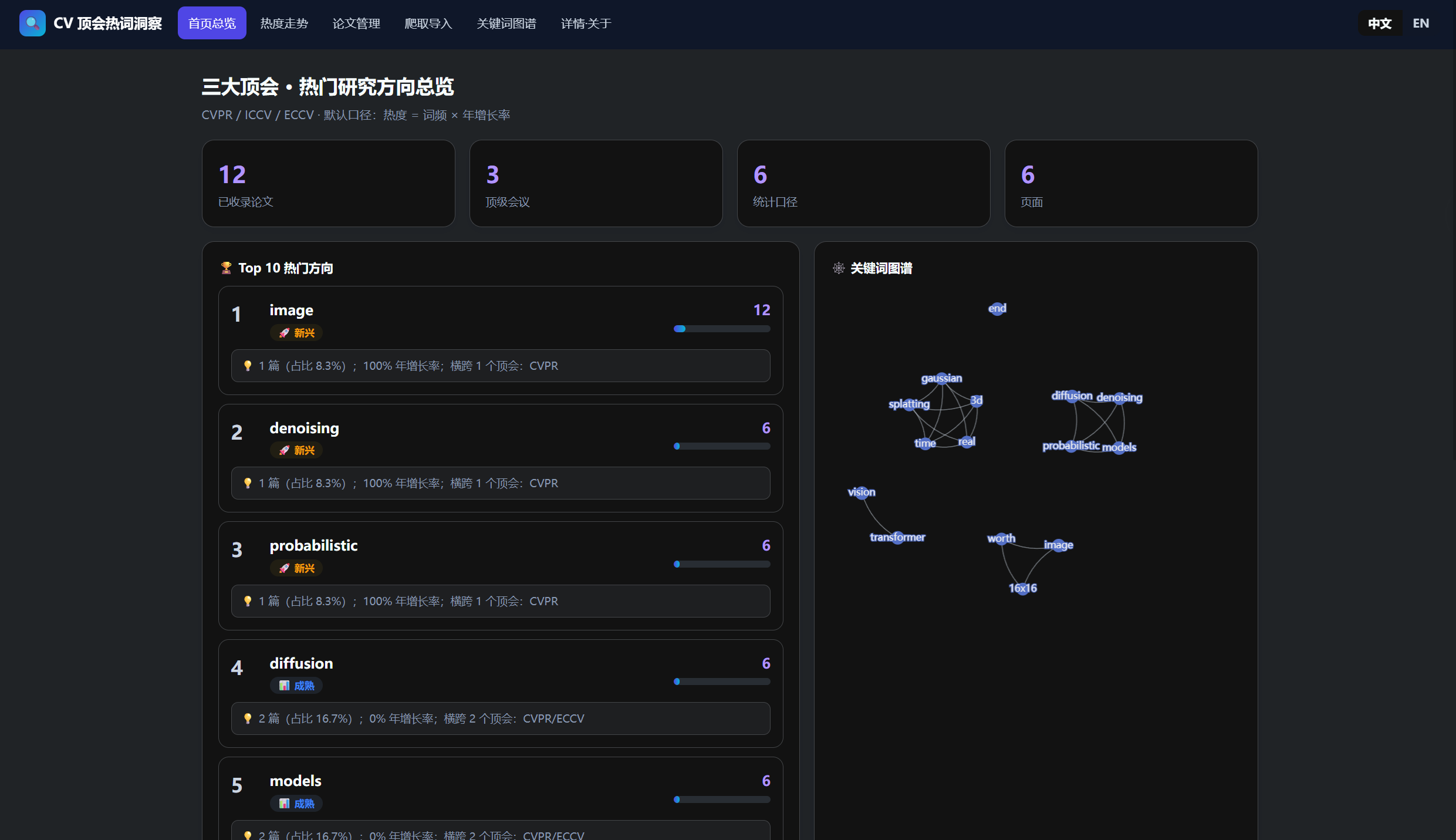Click the trophy icon beside Top 10 热门方向
Screen dimensions: 1456x840
point(226,268)
